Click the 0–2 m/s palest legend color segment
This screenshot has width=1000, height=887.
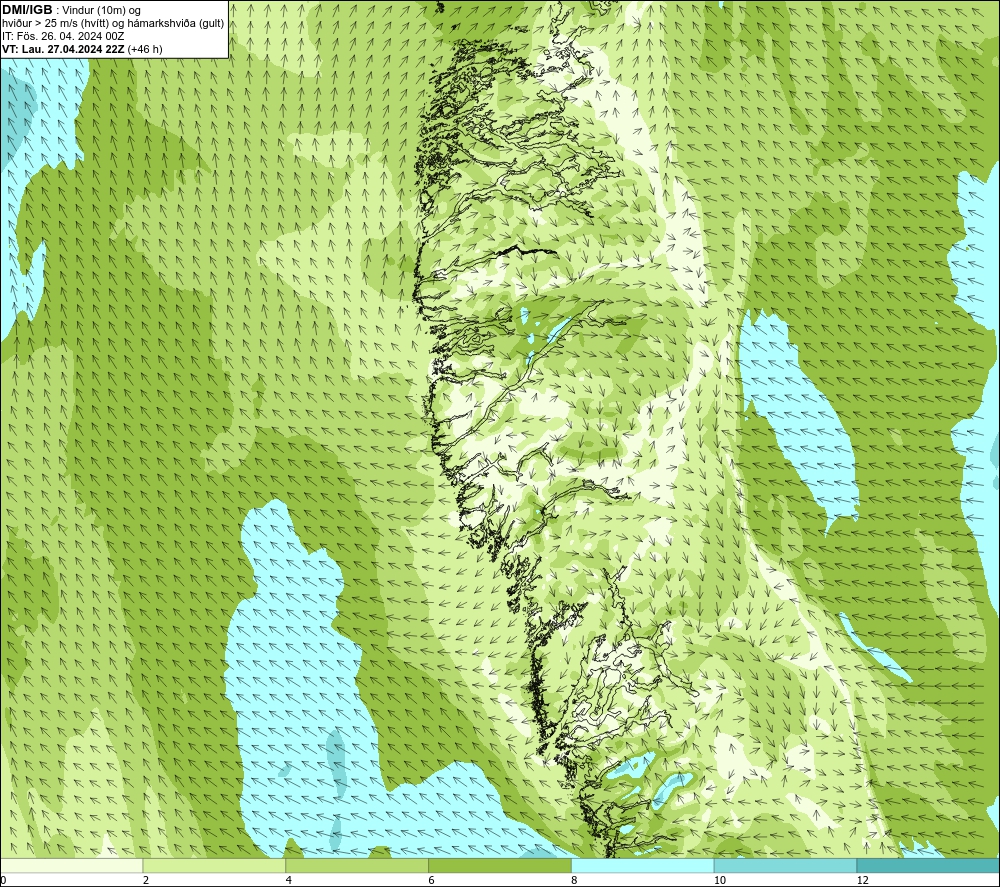click(71, 865)
